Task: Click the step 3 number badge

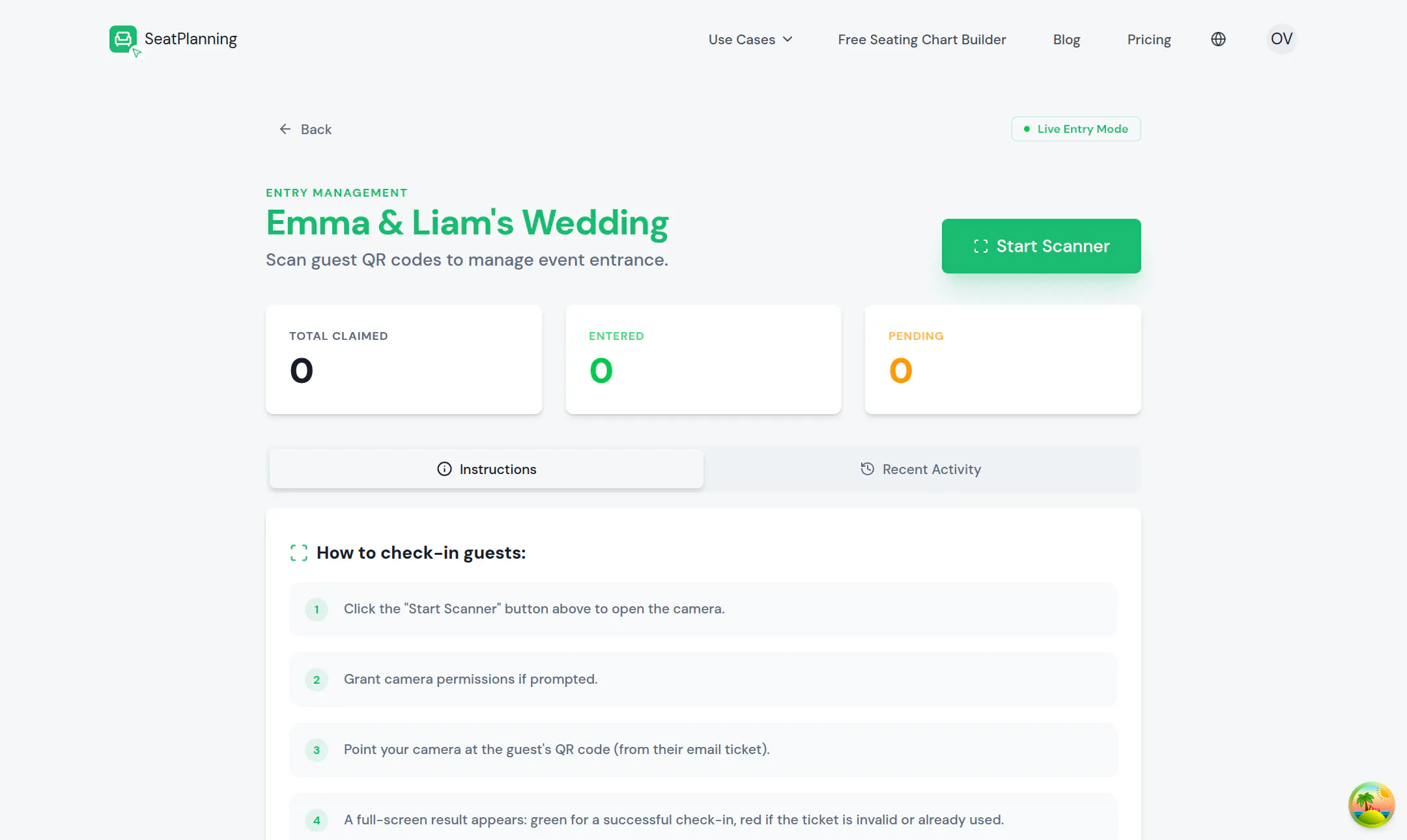Action: point(317,750)
